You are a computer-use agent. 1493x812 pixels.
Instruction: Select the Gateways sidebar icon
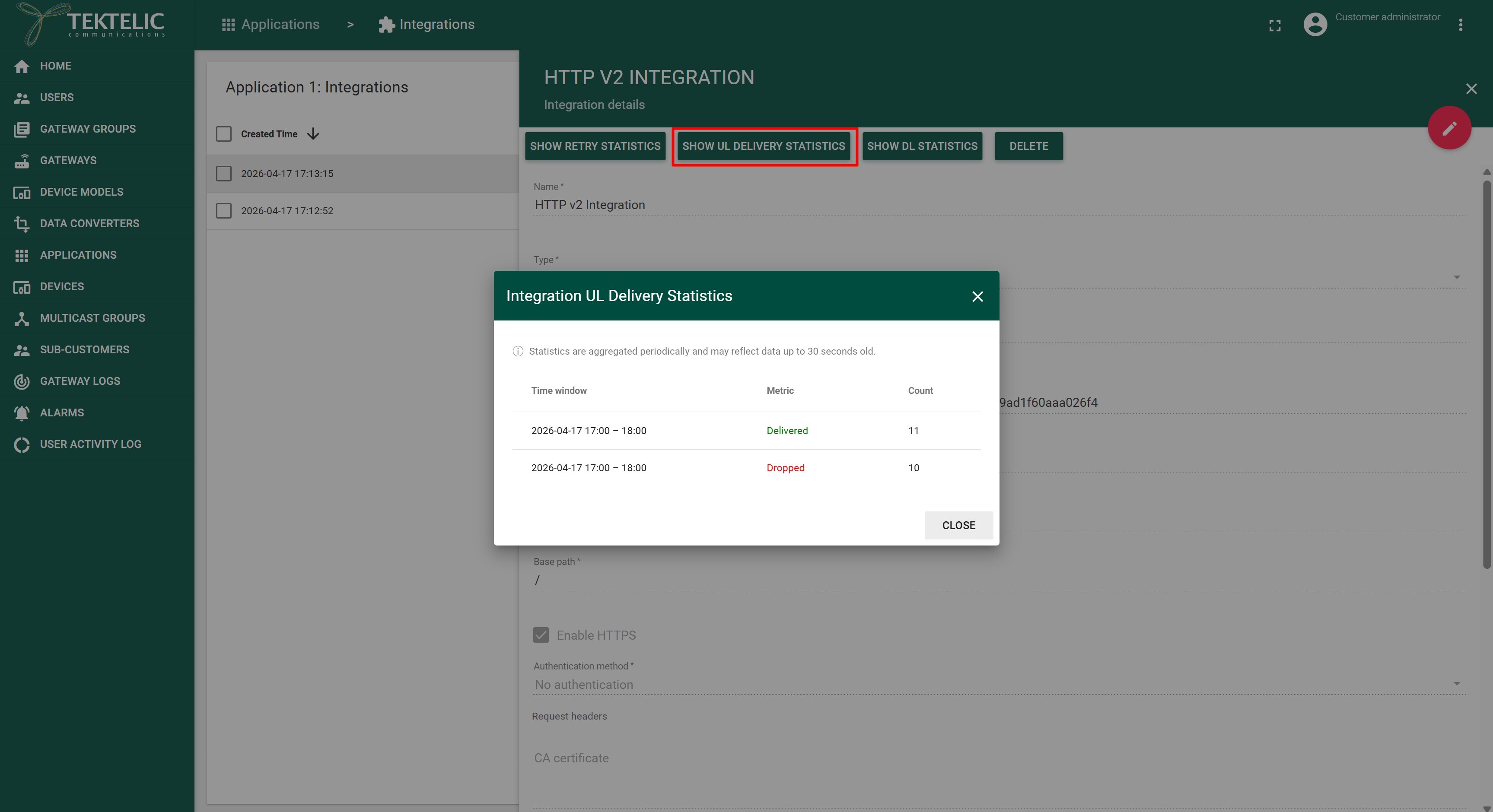[x=22, y=160]
